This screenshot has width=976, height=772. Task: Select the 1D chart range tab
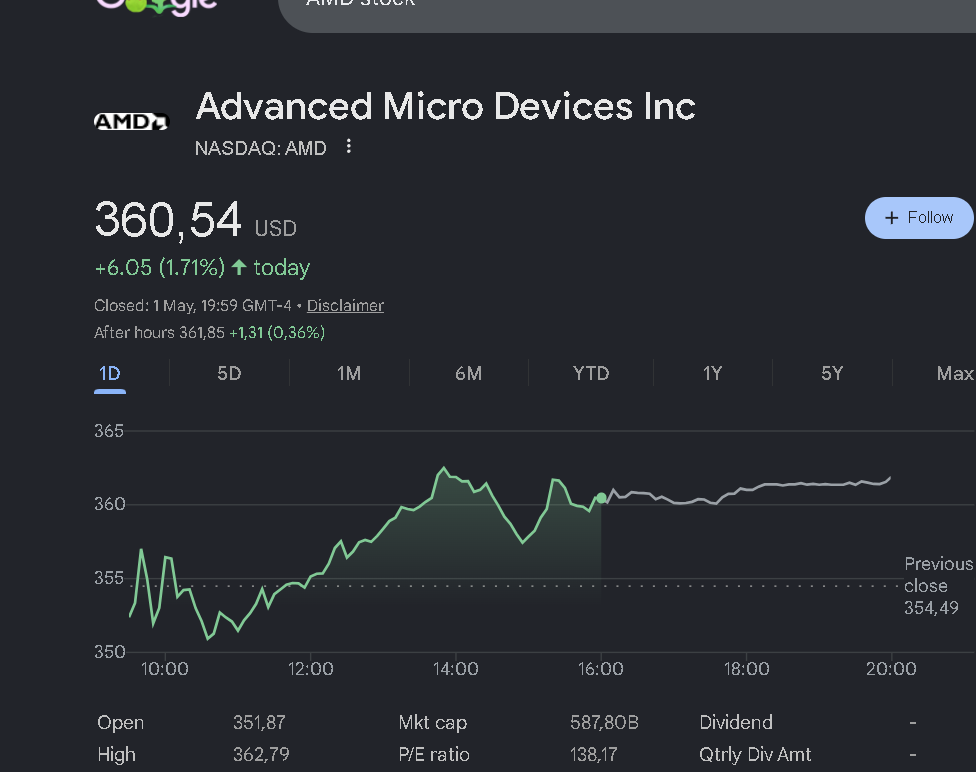[x=110, y=374]
